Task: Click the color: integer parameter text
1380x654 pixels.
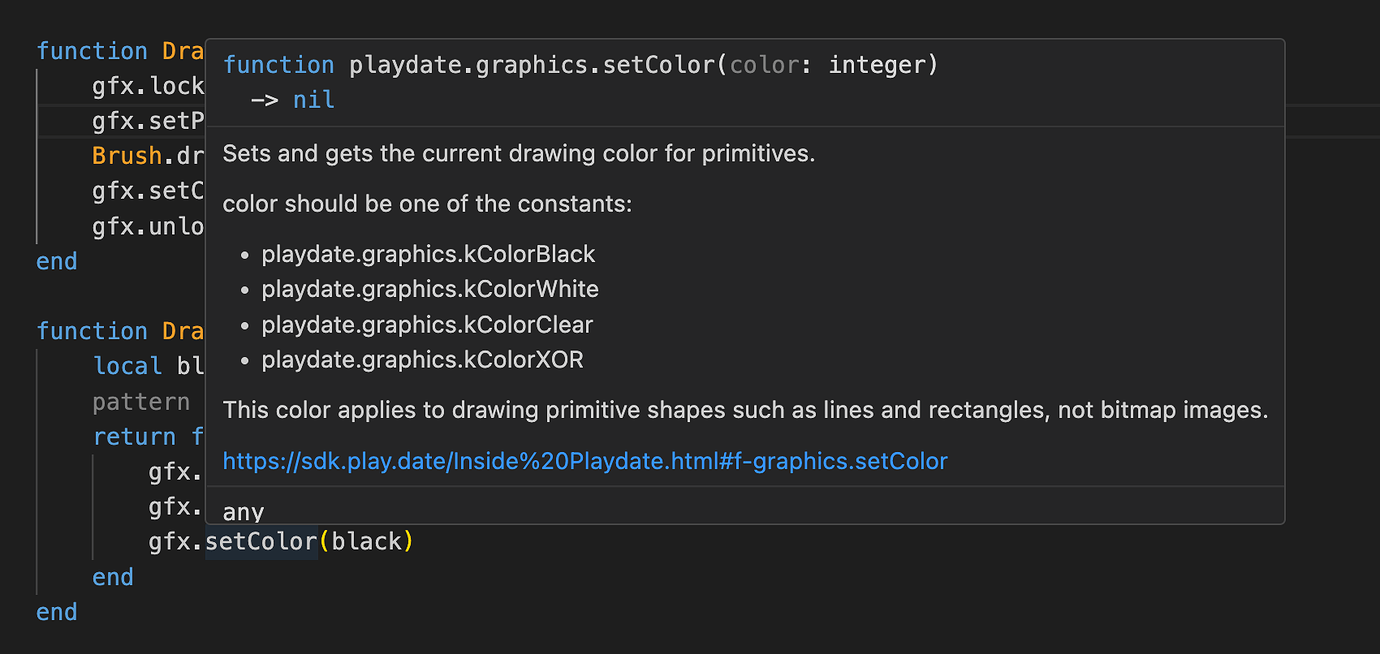Action: 830,64
